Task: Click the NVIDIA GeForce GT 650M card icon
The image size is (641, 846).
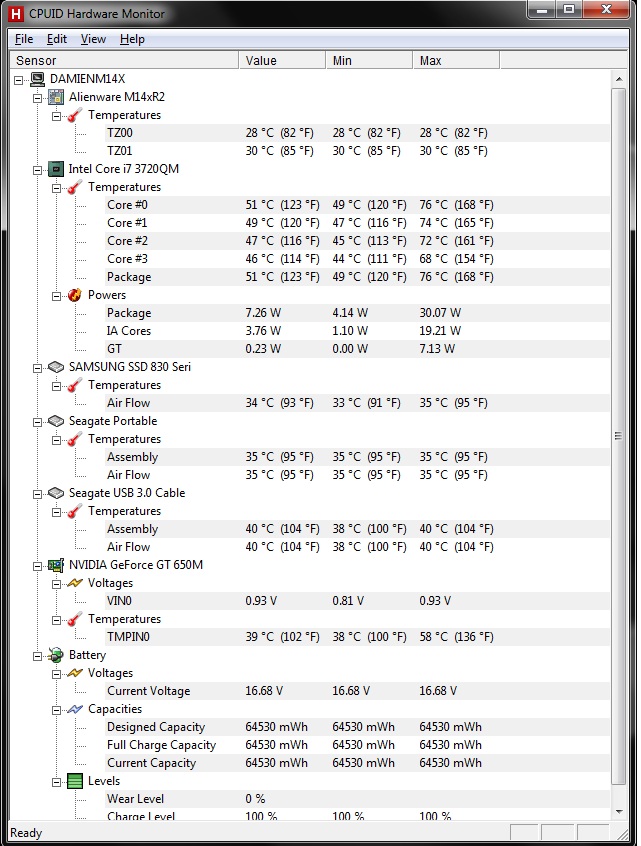Action: click(56, 565)
